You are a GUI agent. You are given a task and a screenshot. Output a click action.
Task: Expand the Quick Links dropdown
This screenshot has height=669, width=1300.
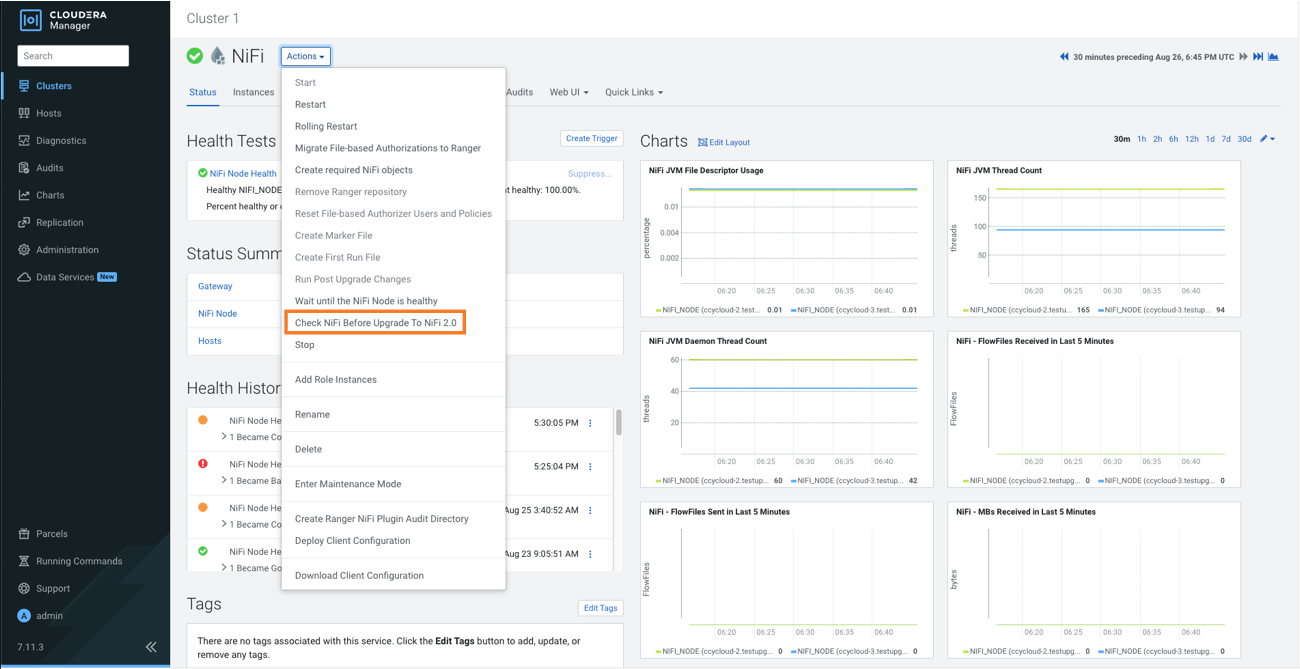tap(633, 92)
